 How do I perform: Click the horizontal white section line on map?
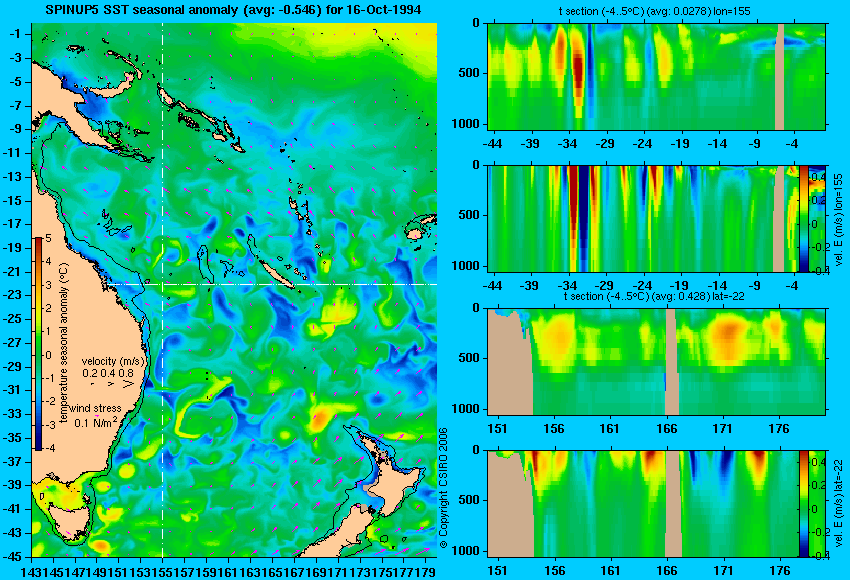coord(272,284)
